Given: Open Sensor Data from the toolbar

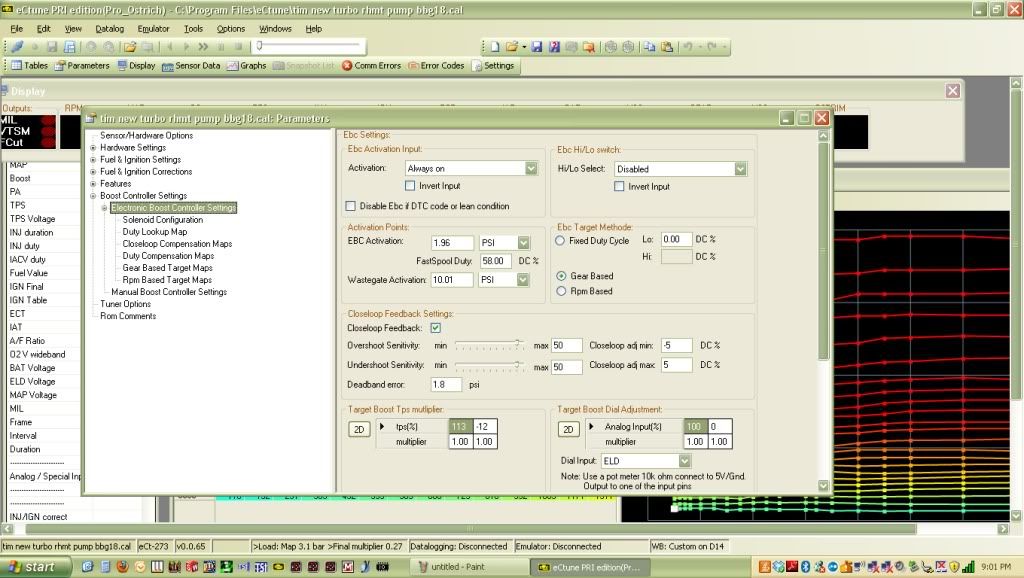Looking at the screenshot, I should pos(191,65).
